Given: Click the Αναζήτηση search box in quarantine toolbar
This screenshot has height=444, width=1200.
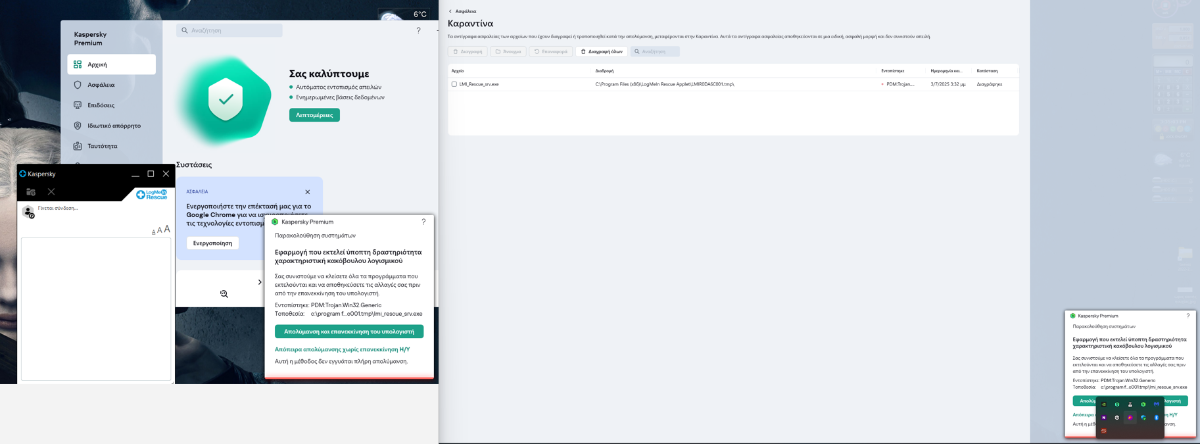Looking at the screenshot, I should pyautogui.click(x=657, y=50).
